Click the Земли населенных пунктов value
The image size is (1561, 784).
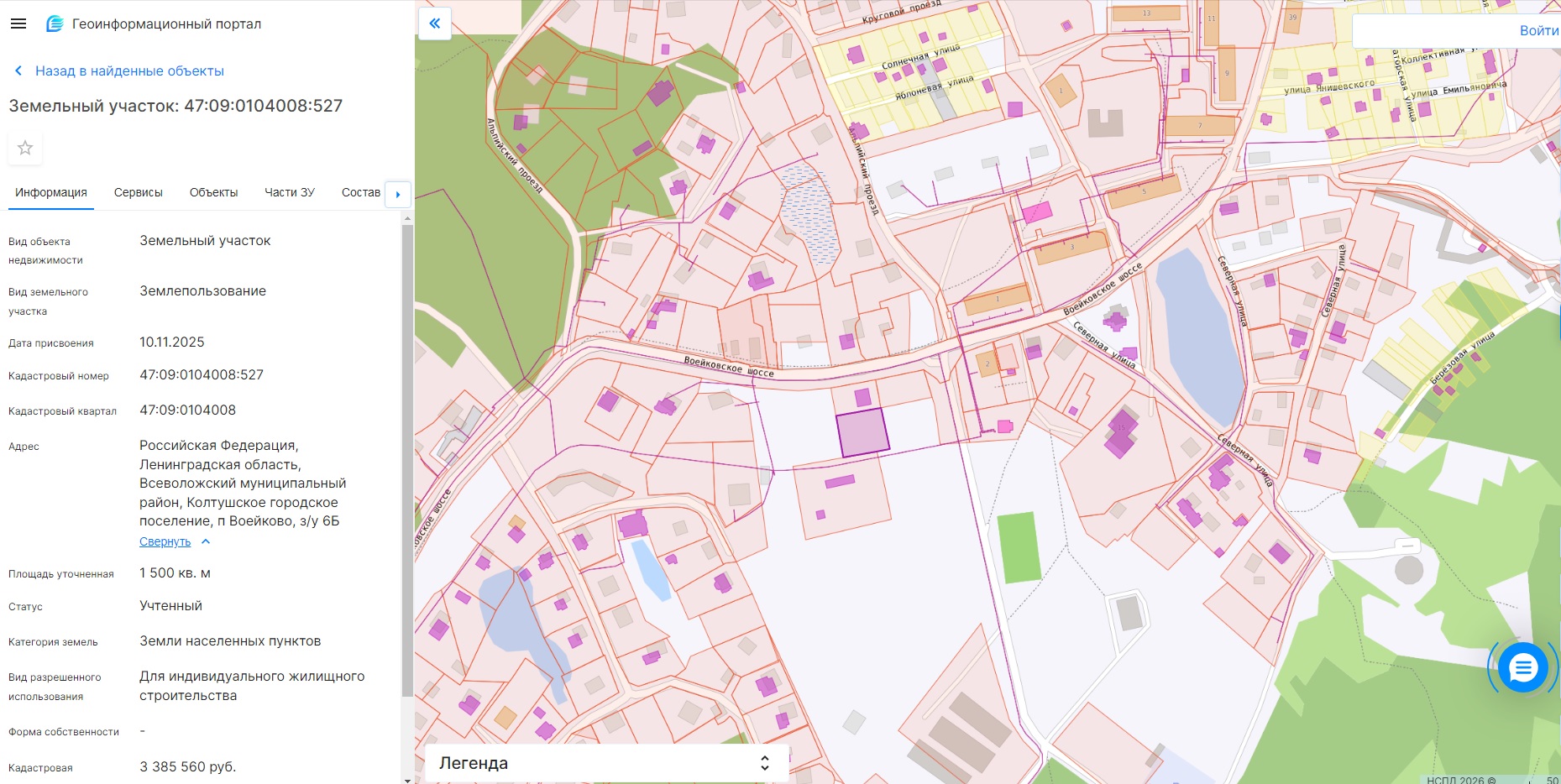[x=230, y=640]
